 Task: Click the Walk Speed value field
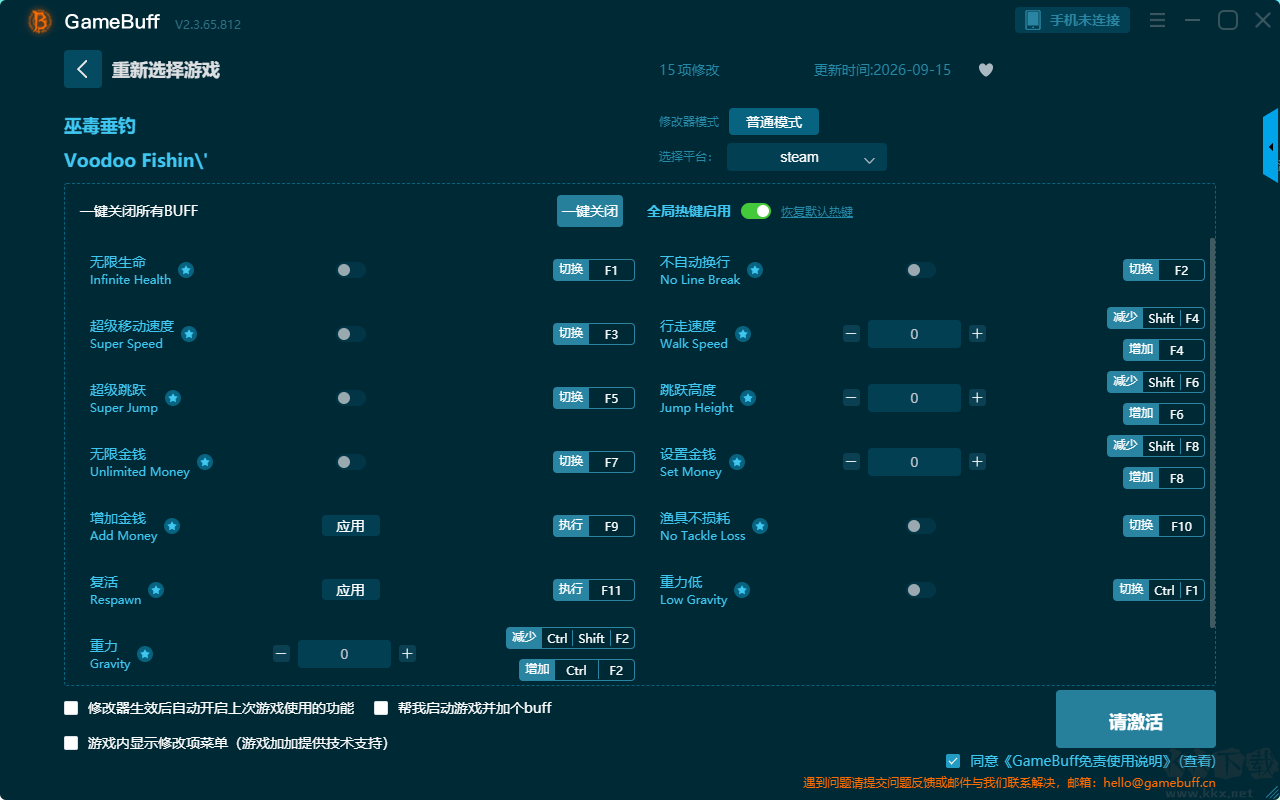tap(914, 334)
